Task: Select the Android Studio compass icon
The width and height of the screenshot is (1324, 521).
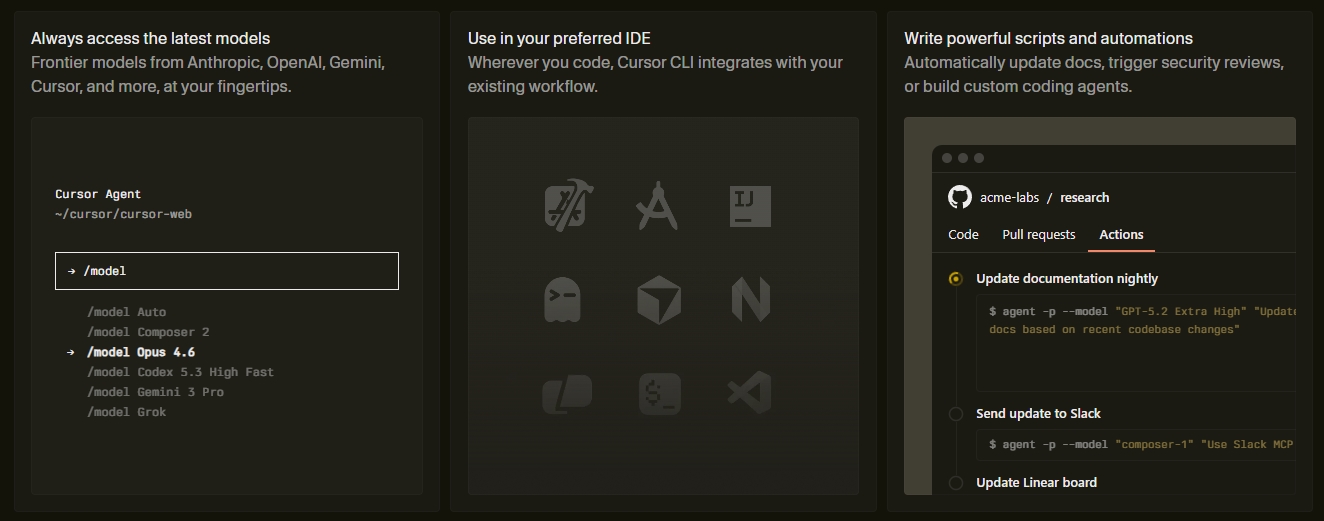Action: pyautogui.click(x=657, y=206)
